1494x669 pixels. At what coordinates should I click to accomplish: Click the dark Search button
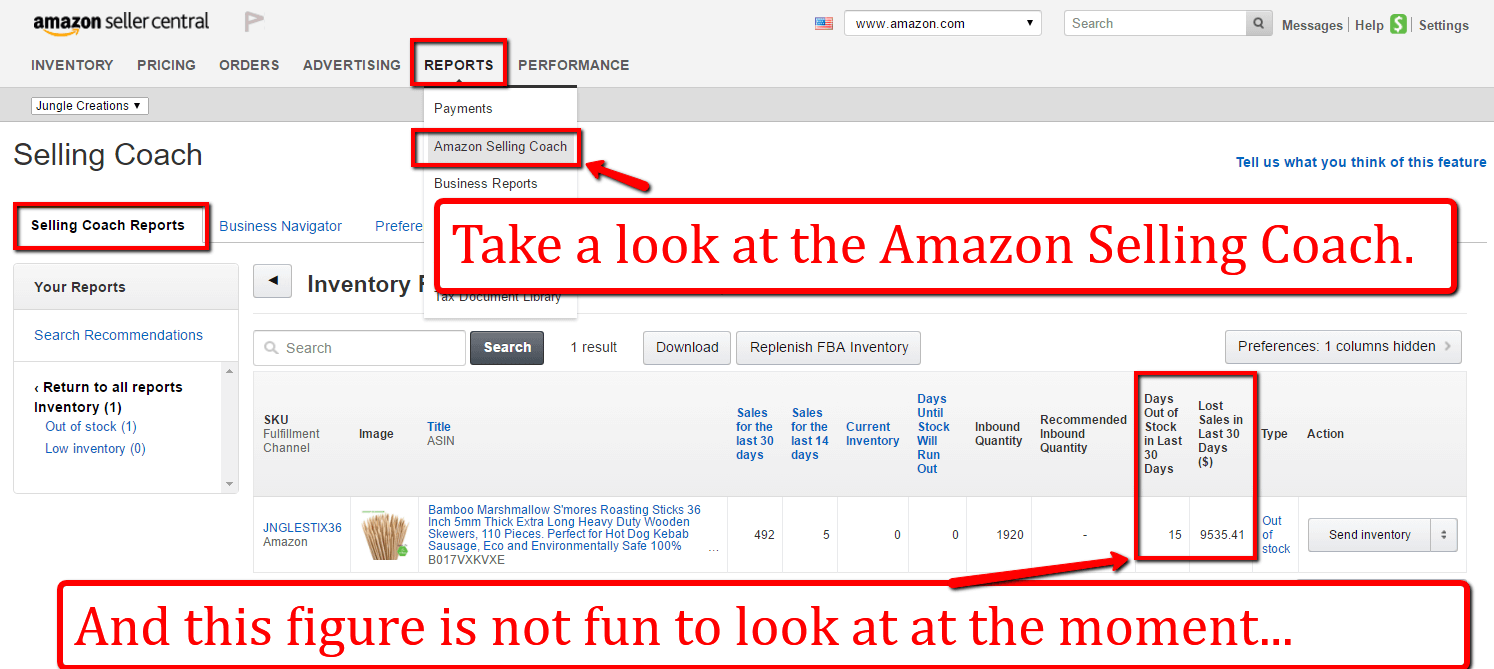click(507, 347)
